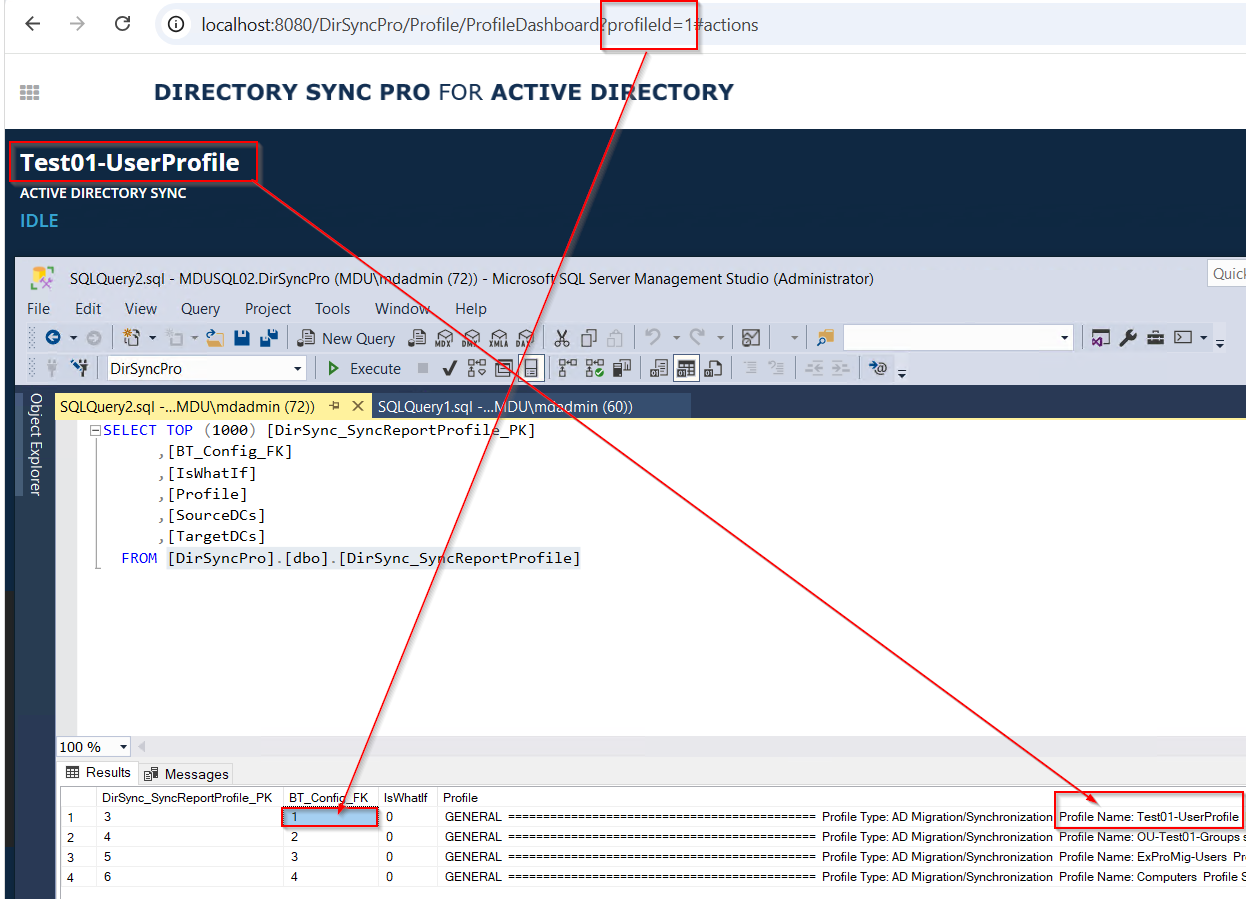Viewport: 1246px width, 899px height.
Task: Open the DirSyncPro database dropdown
Action: pos(297,369)
